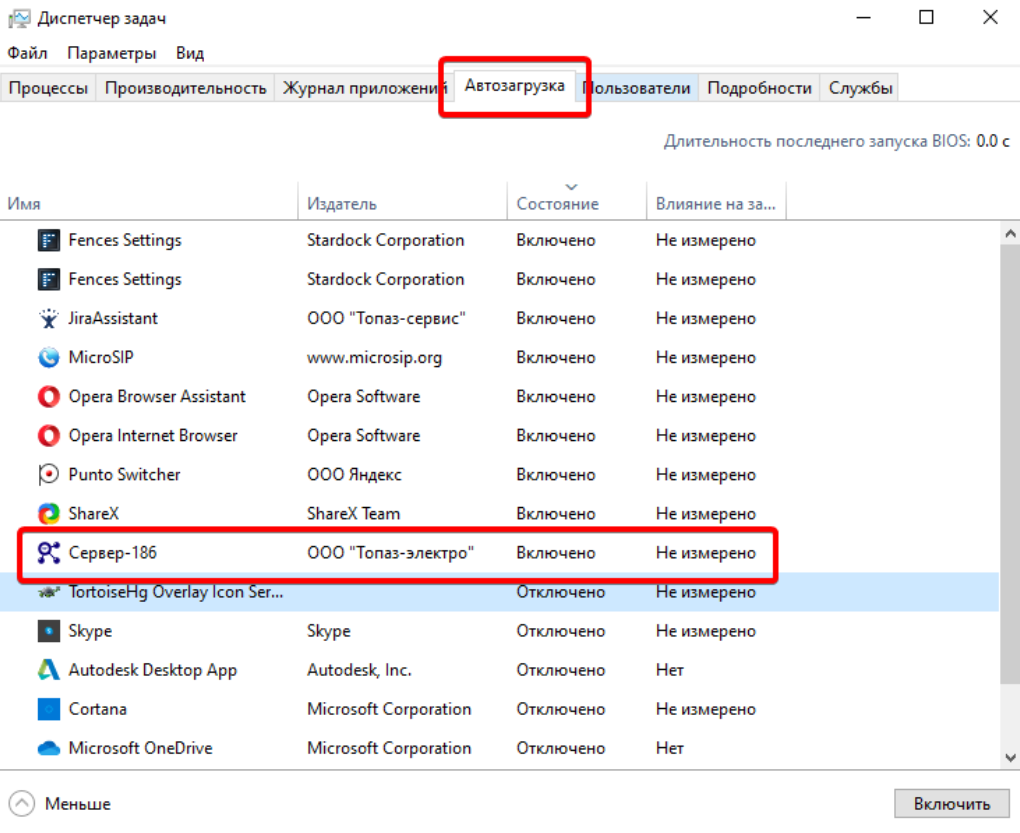This screenshot has height=833, width=1020.
Task: Click Включено status in ShareX row
Action: [556, 514]
